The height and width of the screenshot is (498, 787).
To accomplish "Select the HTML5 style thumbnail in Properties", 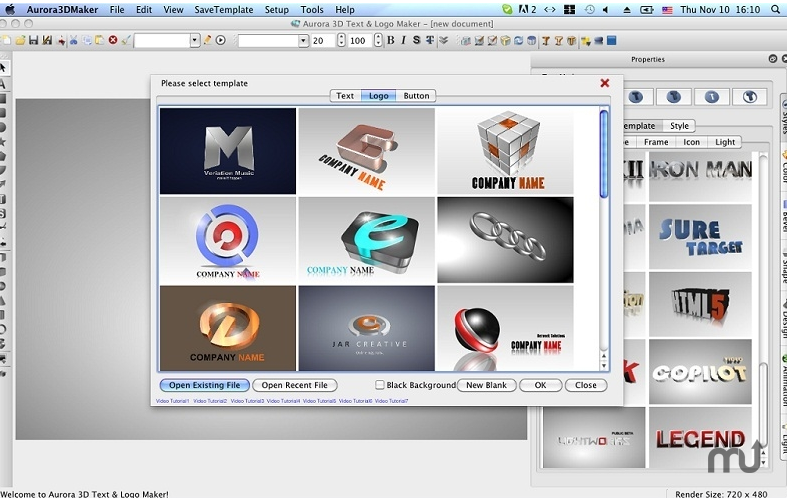I will [701, 305].
